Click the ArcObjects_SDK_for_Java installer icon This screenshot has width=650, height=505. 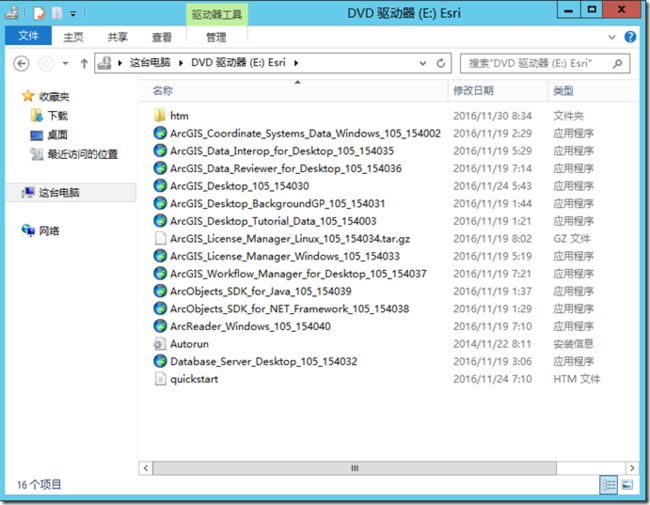[x=160, y=291]
